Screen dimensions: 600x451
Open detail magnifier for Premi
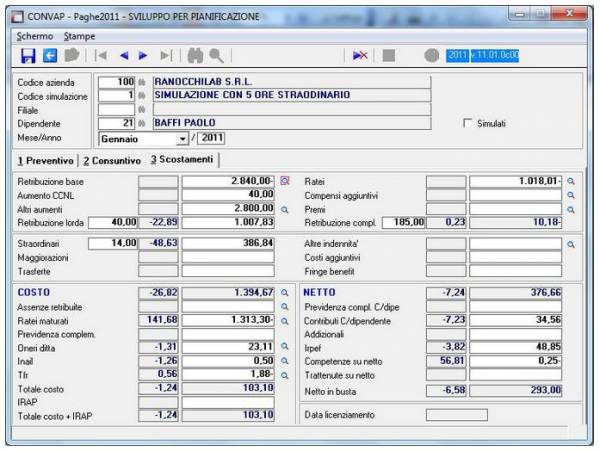tap(571, 210)
